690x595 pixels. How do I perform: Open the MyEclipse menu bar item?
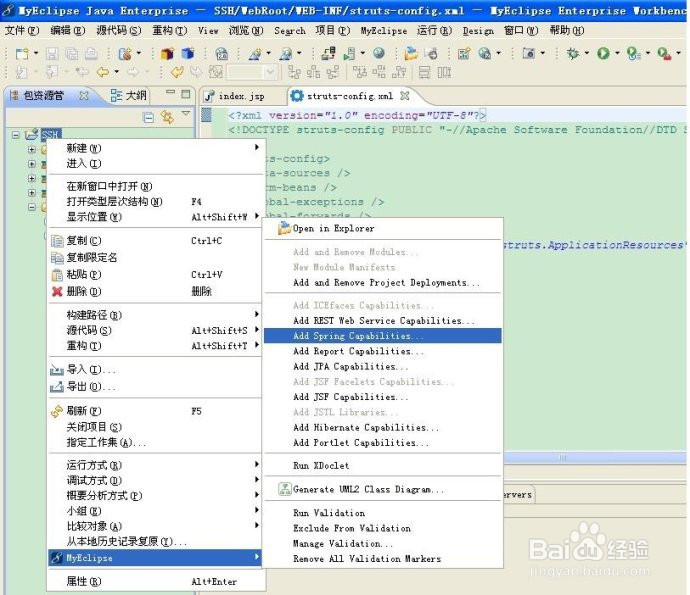point(384,31)
